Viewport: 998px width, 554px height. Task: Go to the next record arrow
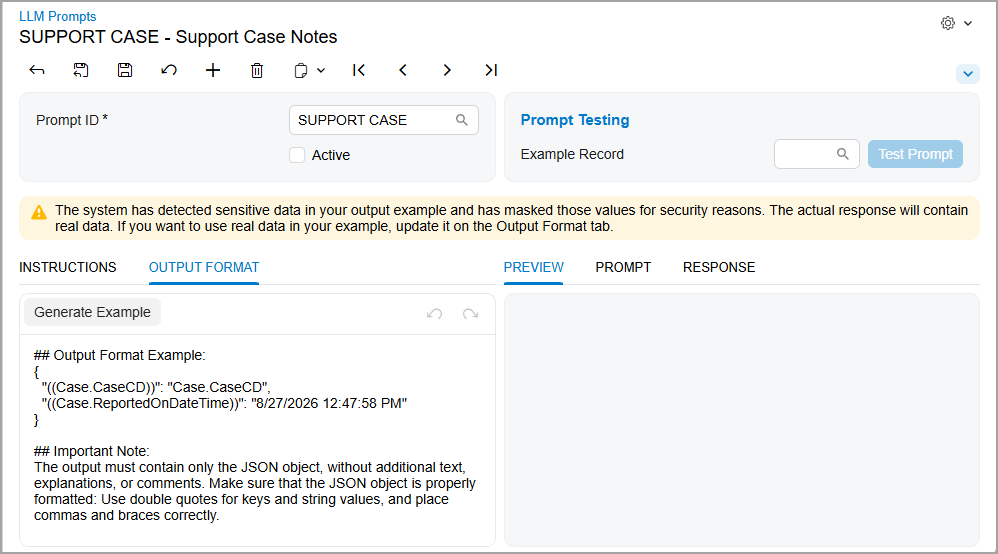click(x=447, y=70)
